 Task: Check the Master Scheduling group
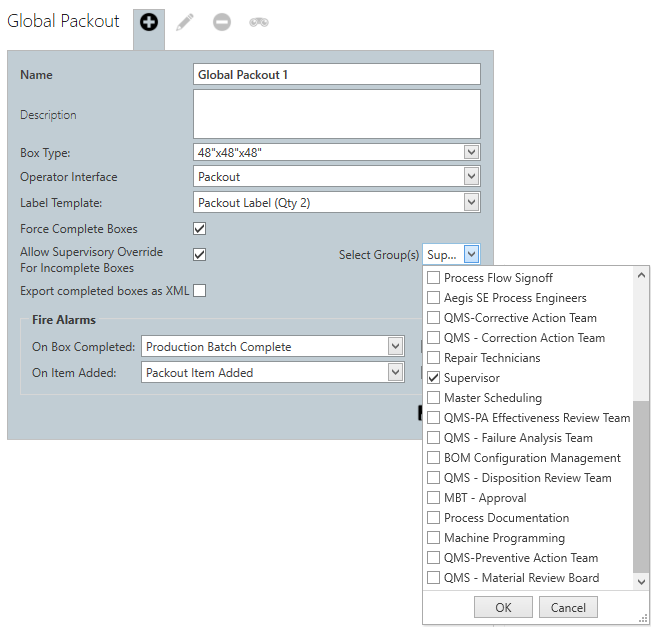point(433,398)
